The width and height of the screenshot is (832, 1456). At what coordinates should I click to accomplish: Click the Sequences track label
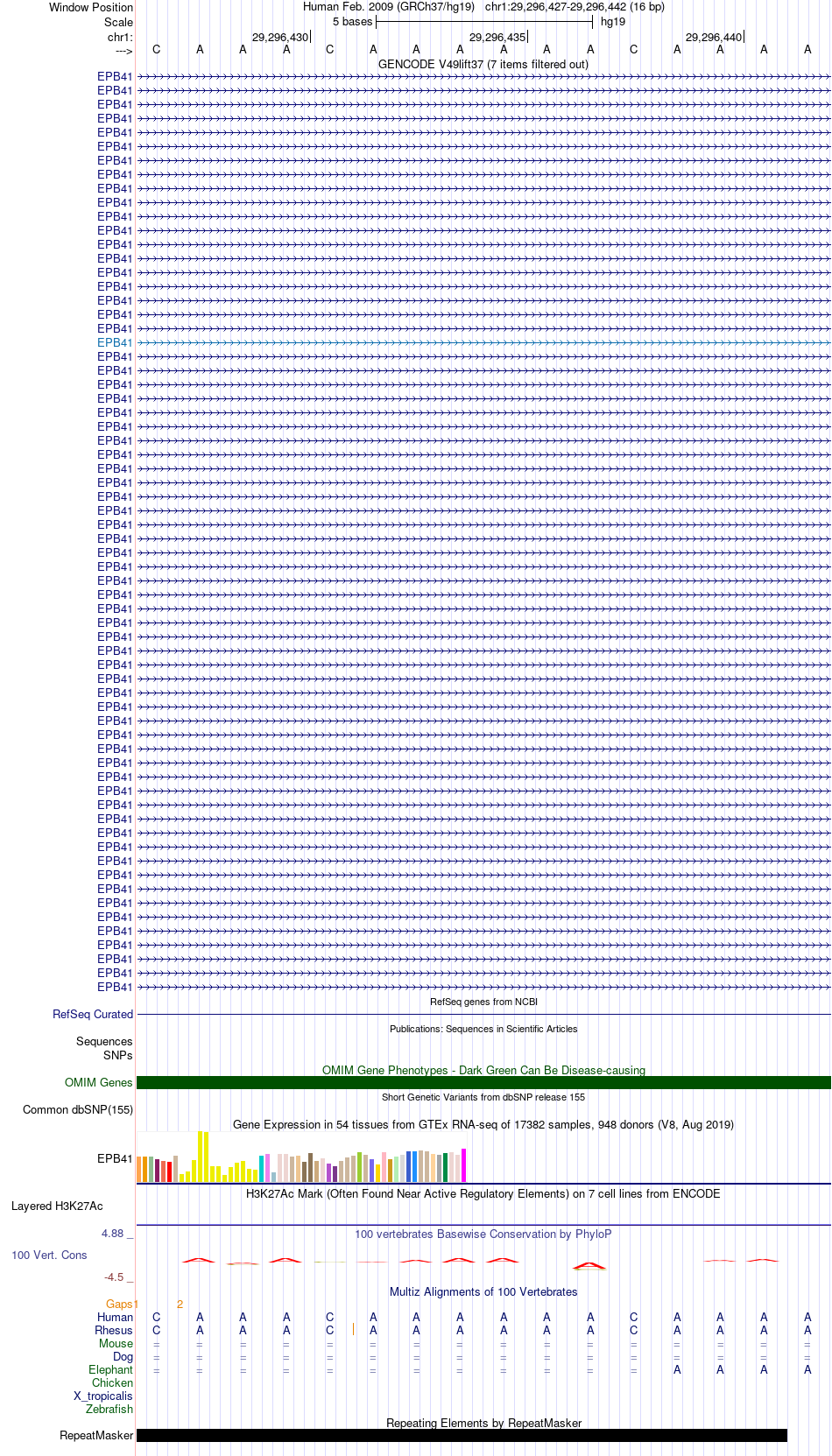coord(104,1041)
